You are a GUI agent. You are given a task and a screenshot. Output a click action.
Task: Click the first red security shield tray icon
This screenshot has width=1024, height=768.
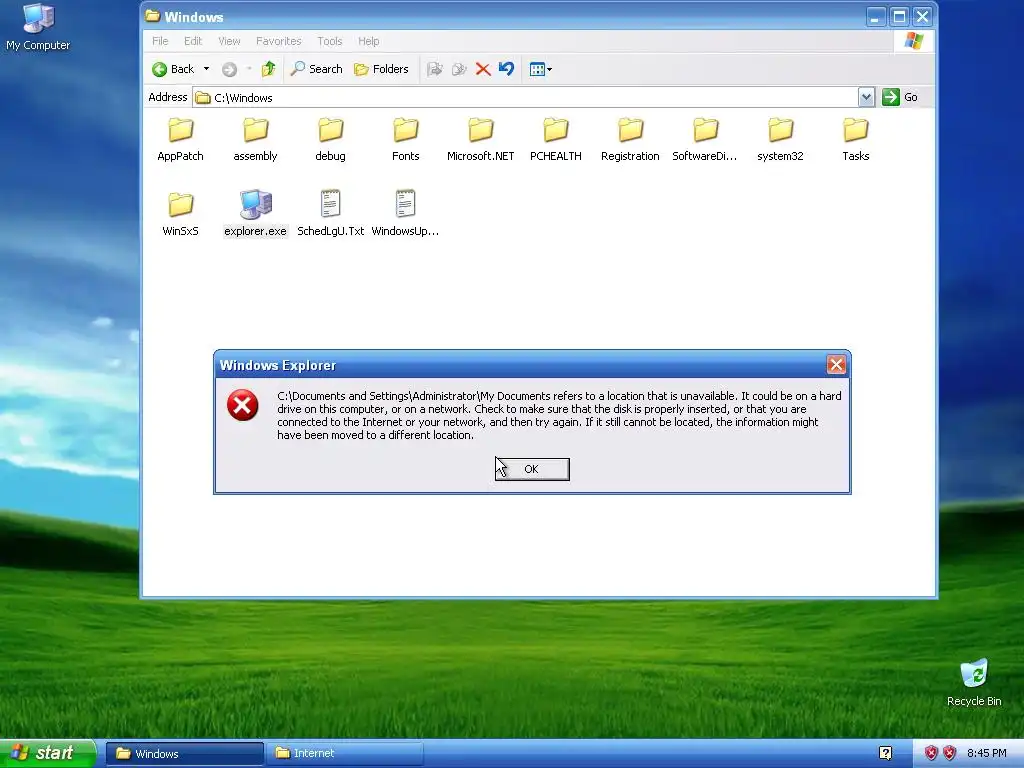[x=931, y=754]
